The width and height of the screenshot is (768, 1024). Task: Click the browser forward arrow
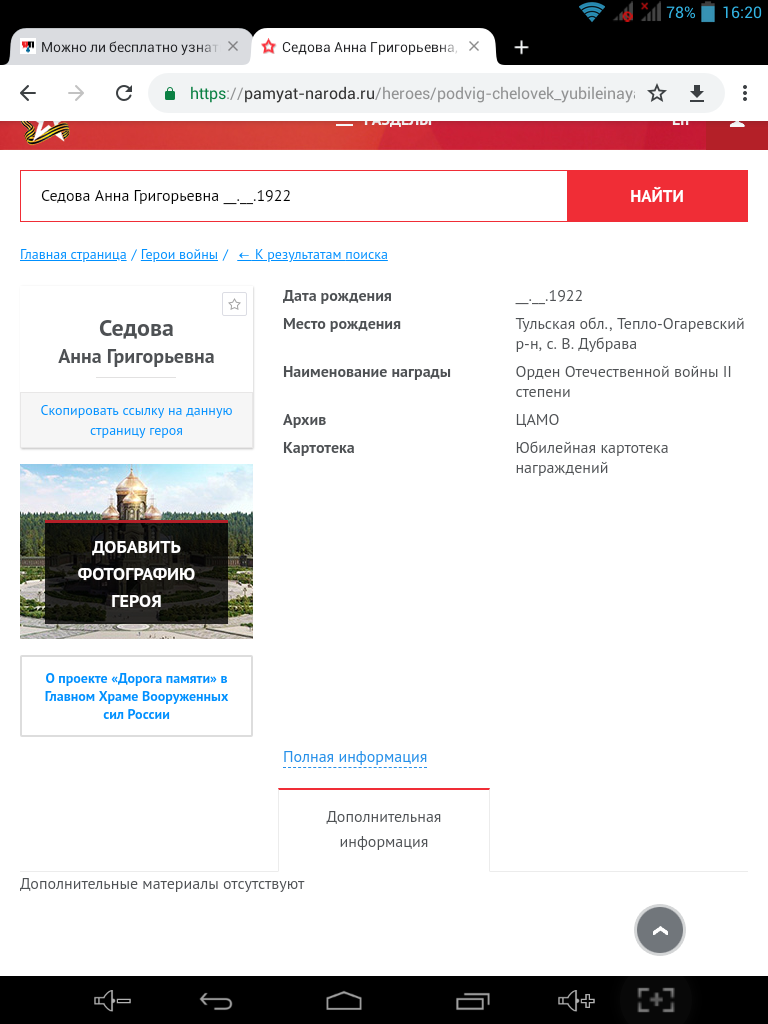click(x=76, y=93)
